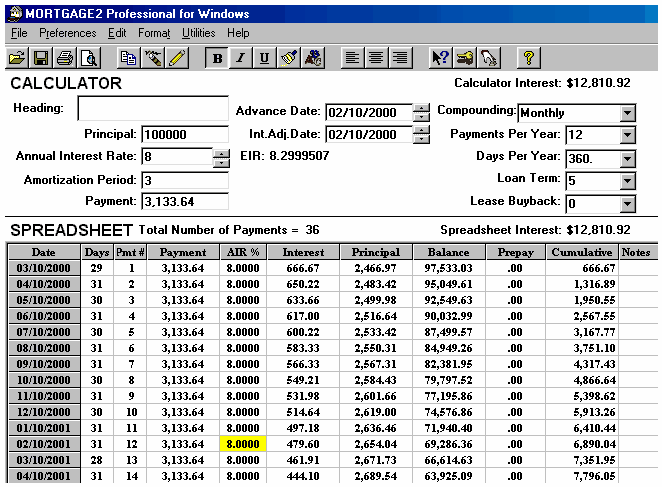Toggle Bold formatting button
Screen dimensions: 662x487
[217, 58]
